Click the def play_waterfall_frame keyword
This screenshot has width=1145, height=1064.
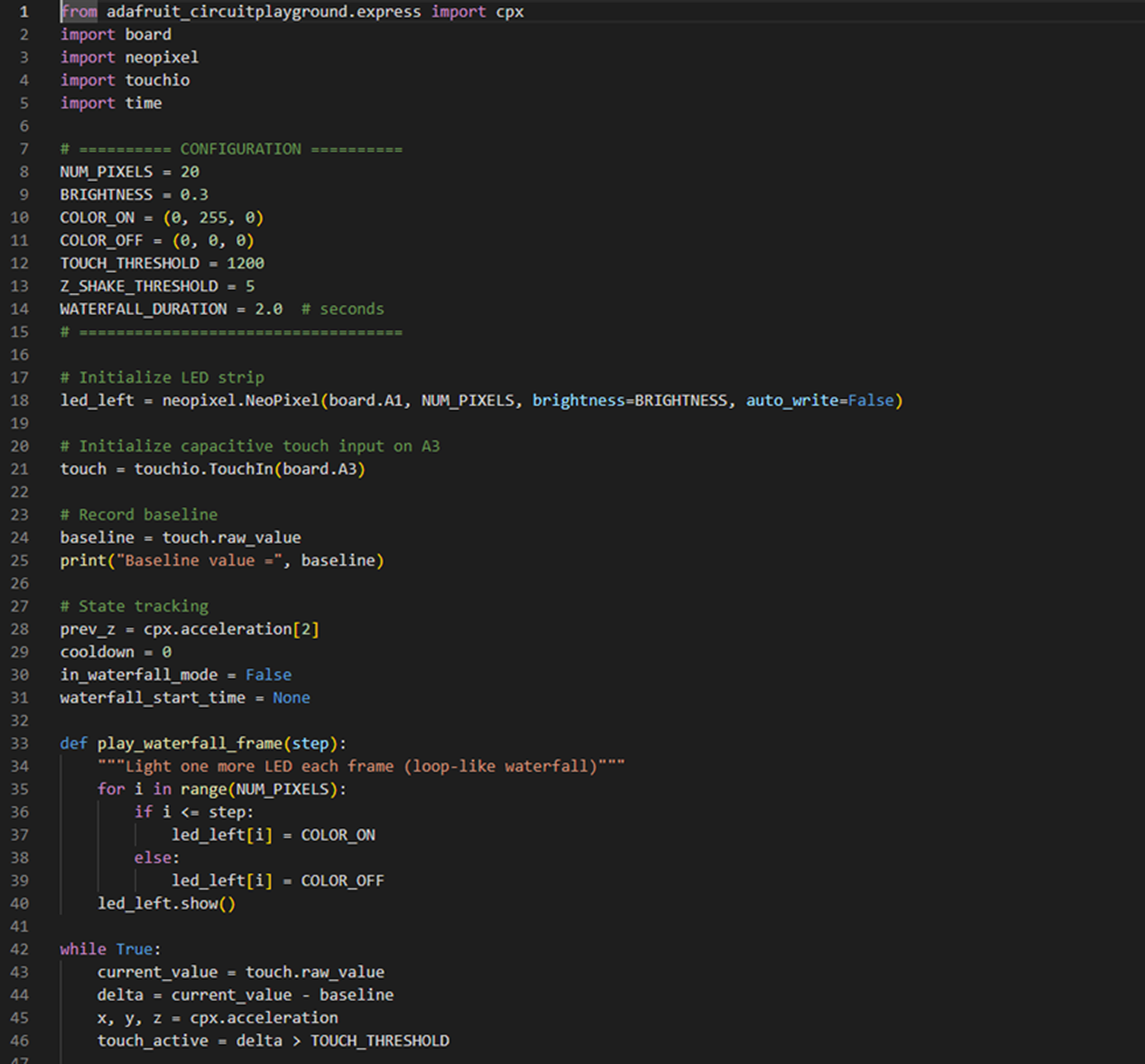click(74, 744)
